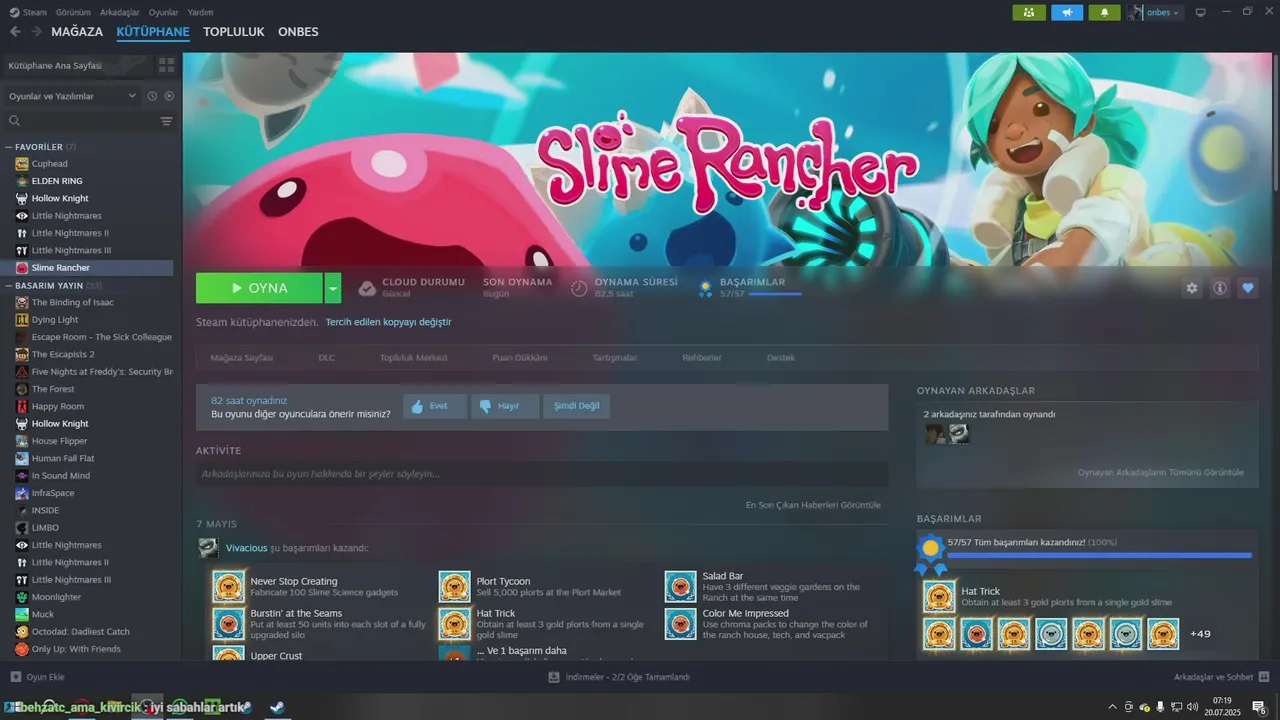Open the Görünüm menu
Viewport: 1280px width, 720px height.
[x=73, y=12]
